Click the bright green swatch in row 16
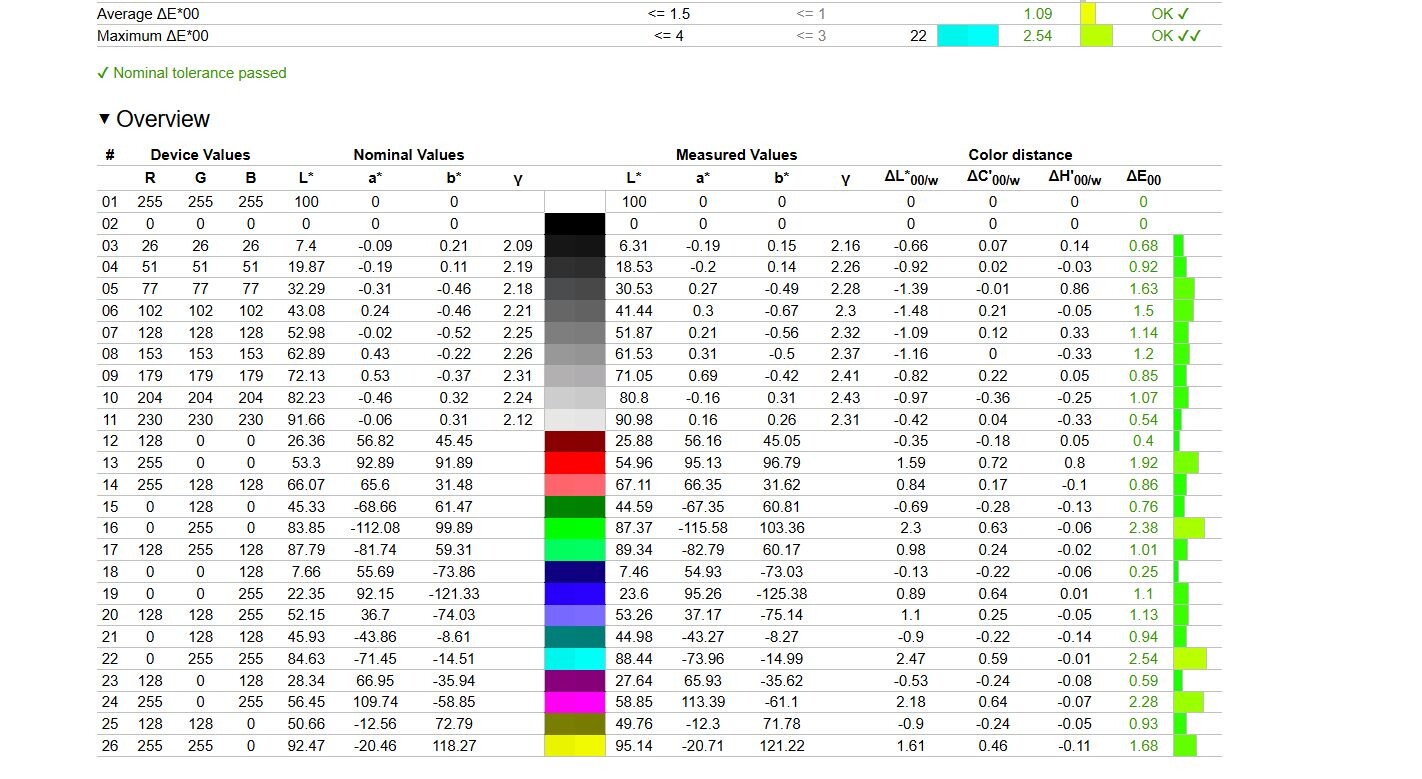This screenshot has width=1422, height=779. tap(575, 528)
